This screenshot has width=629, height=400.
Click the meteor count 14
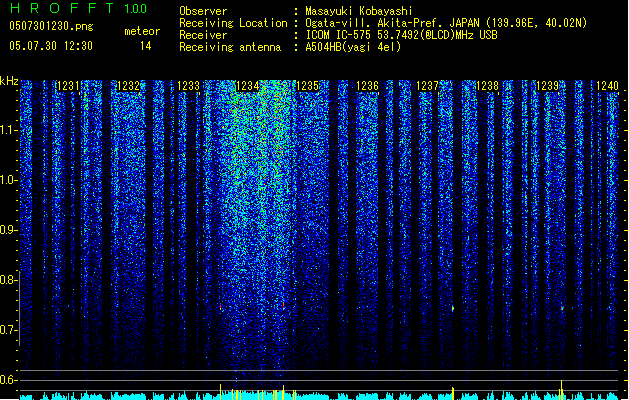point(146,46)
